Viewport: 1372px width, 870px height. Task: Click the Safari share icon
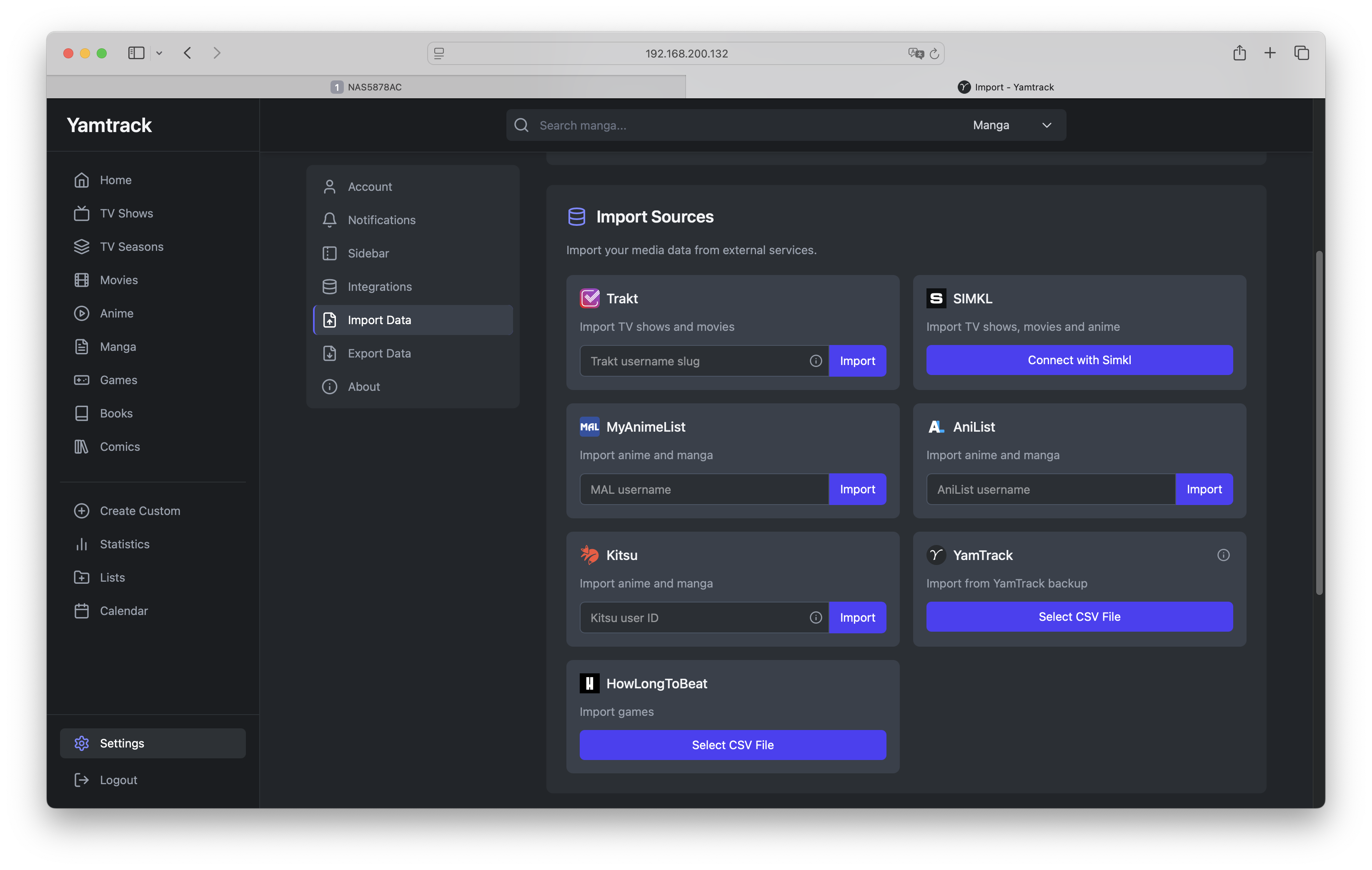point(1239,53)
